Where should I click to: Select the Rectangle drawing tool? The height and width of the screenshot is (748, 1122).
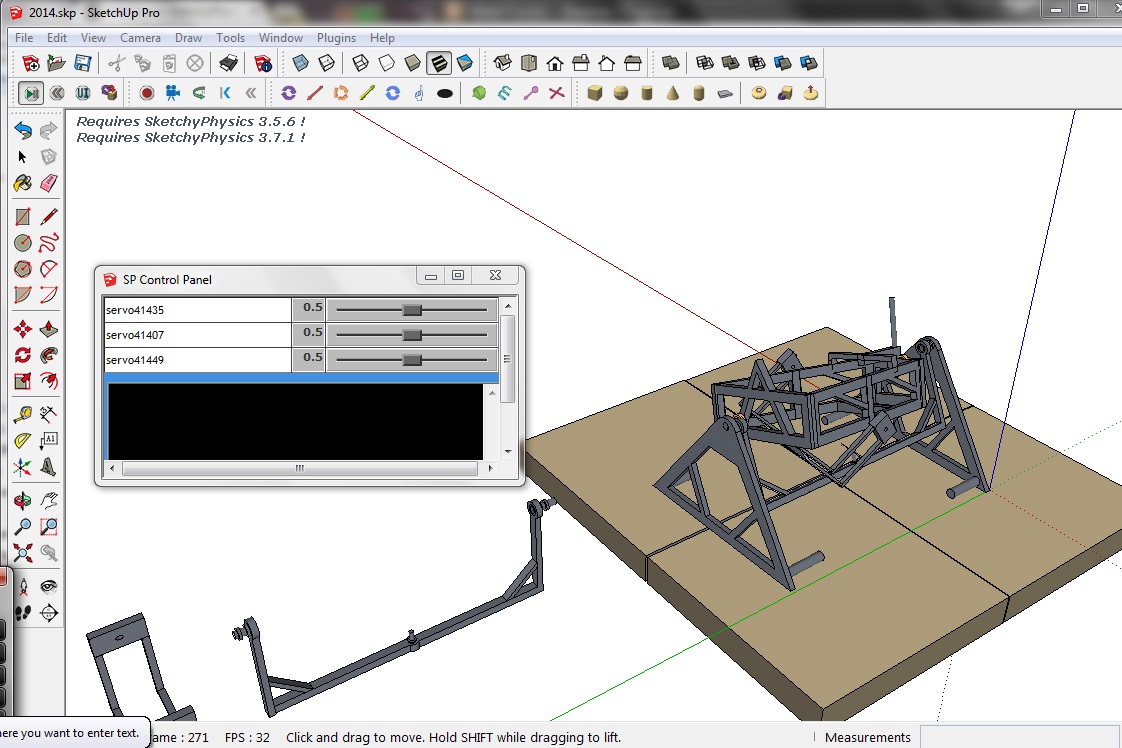coord(23,216)
